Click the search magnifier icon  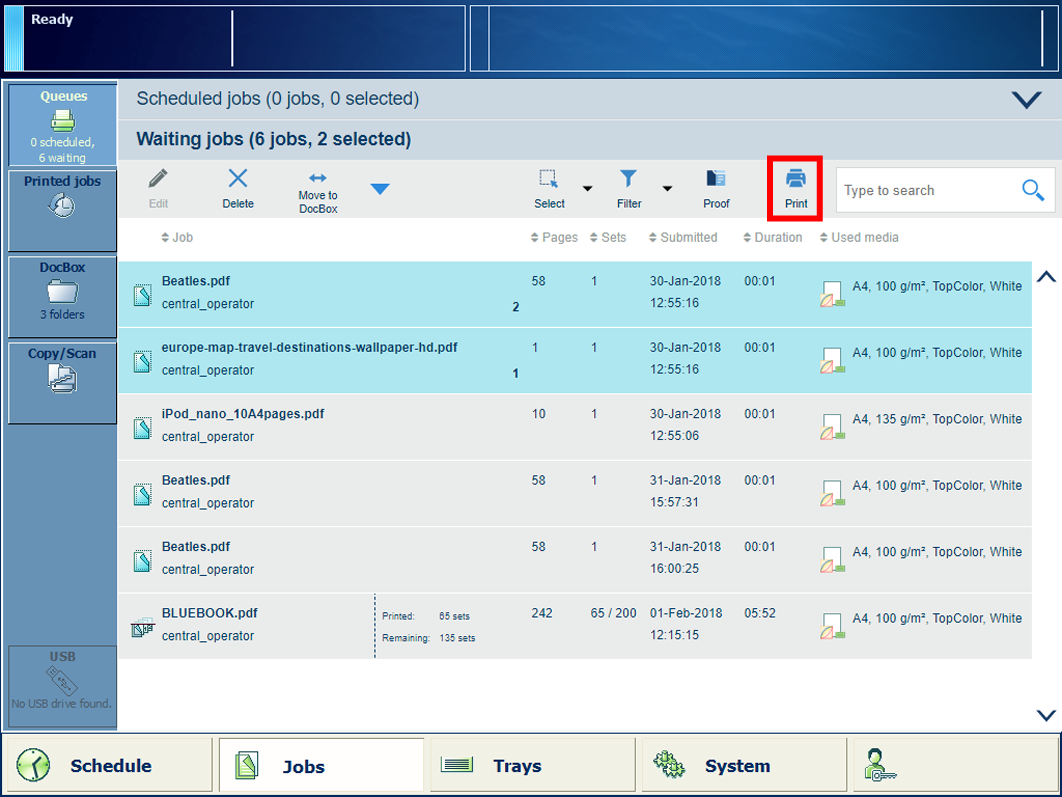pos(1033,190)
